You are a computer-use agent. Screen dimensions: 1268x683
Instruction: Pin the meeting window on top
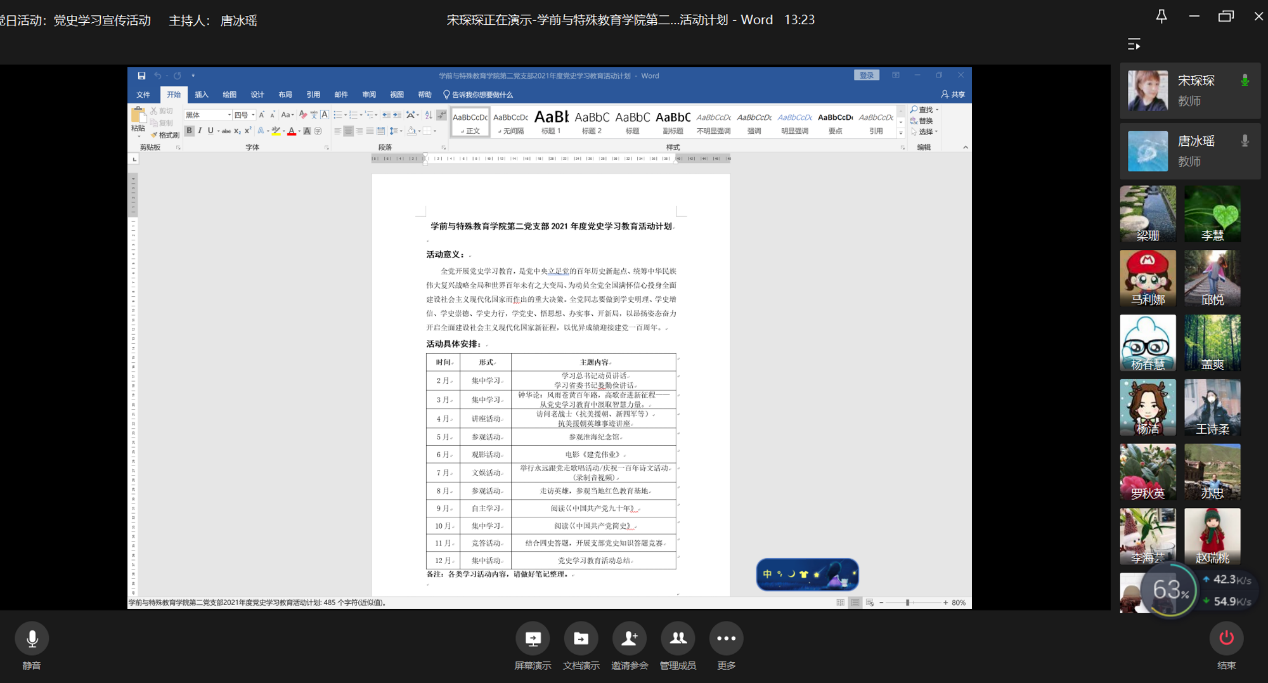pyautogui.click(x=1161, y=16)
